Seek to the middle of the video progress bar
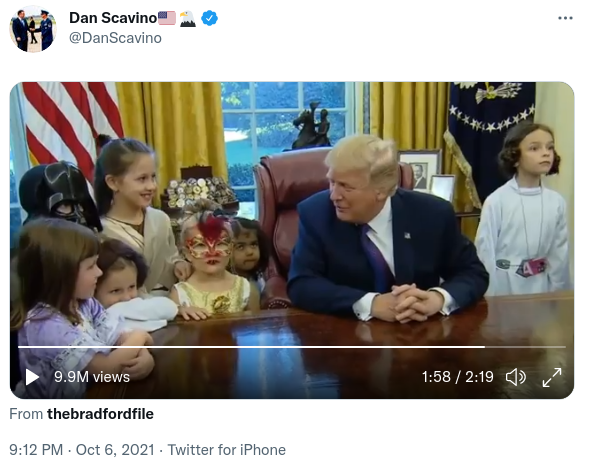Image resolution: width=590 pixels, height=459 pixels. tap(292, 347)
